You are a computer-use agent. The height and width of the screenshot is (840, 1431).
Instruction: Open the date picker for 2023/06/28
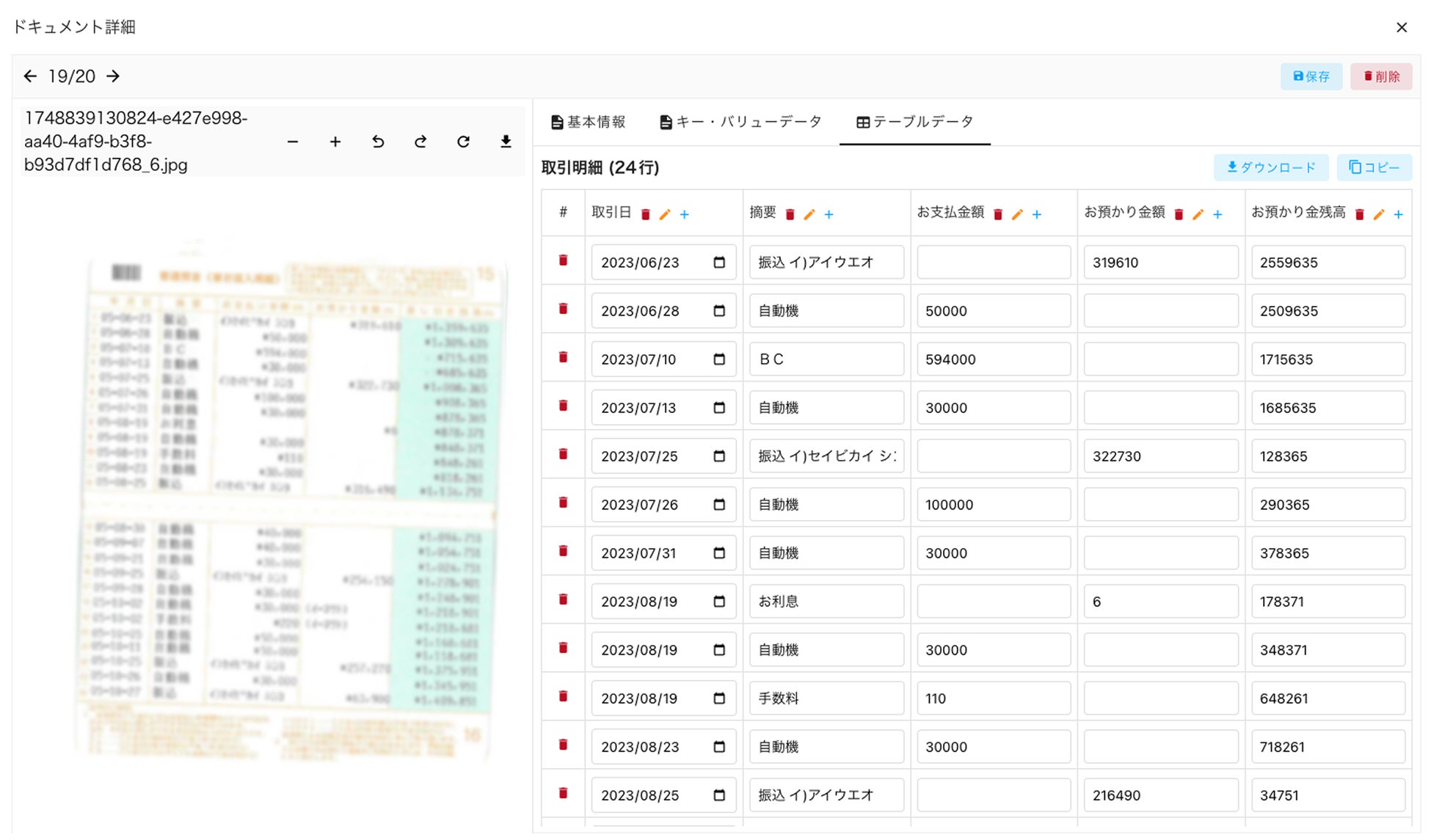point(719,311)
